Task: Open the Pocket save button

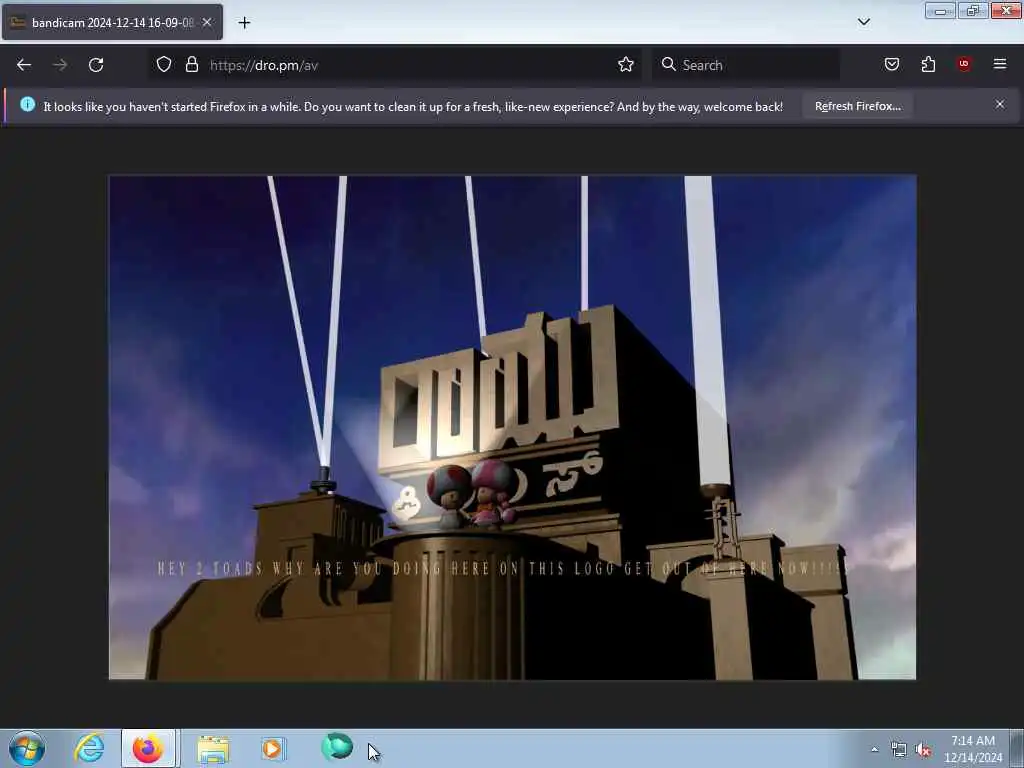Action: [x=892, y=64]
